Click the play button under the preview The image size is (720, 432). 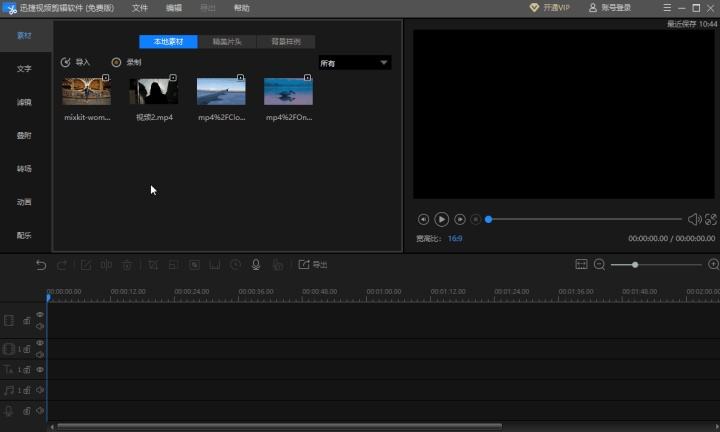[x=441, y=219]
